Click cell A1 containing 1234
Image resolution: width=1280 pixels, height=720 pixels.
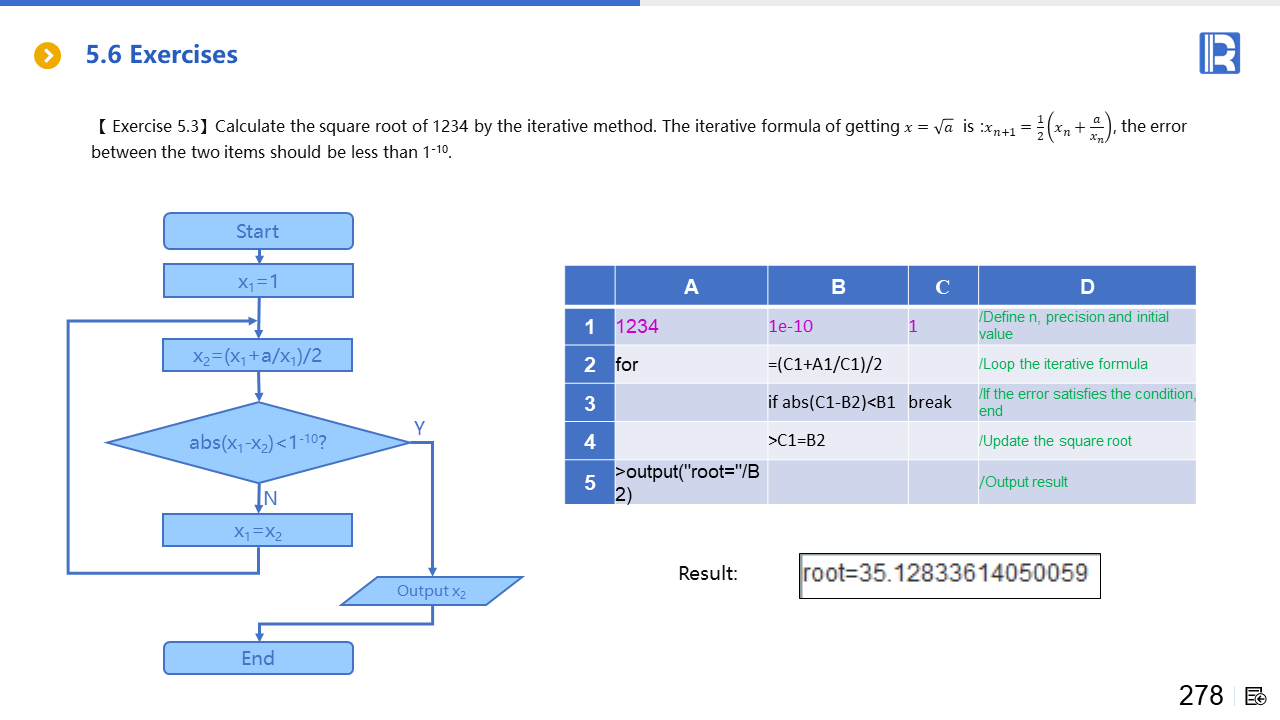pos(691,326)
